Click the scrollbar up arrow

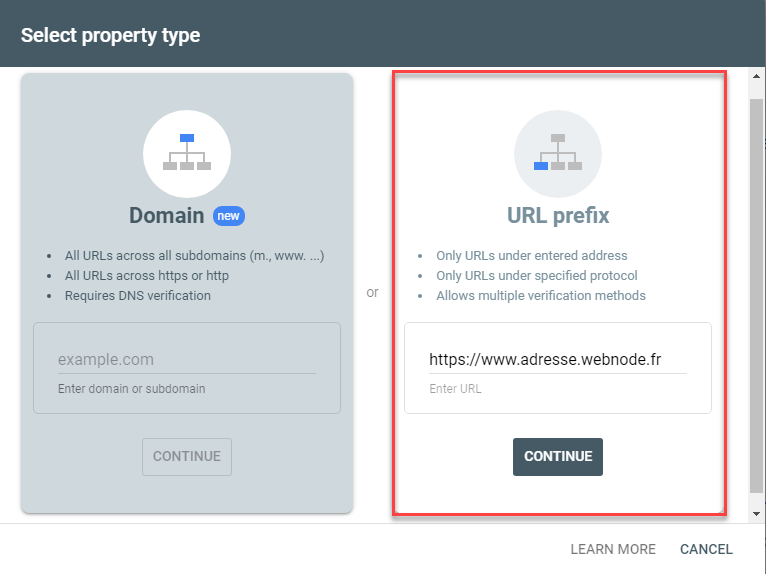[x=756, y=78]
